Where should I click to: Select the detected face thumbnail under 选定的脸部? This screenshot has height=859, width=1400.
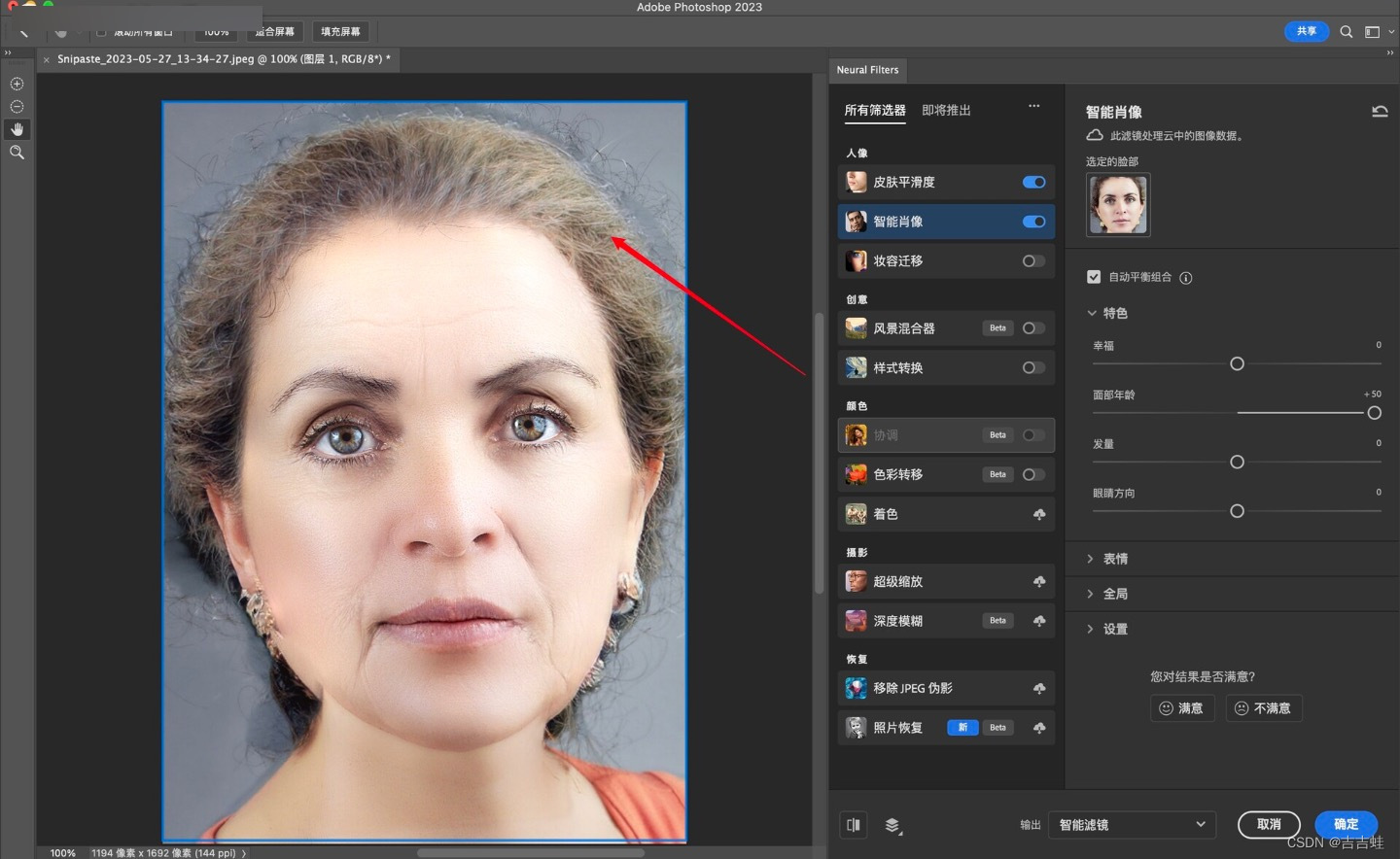click(x=1118, y=204)
